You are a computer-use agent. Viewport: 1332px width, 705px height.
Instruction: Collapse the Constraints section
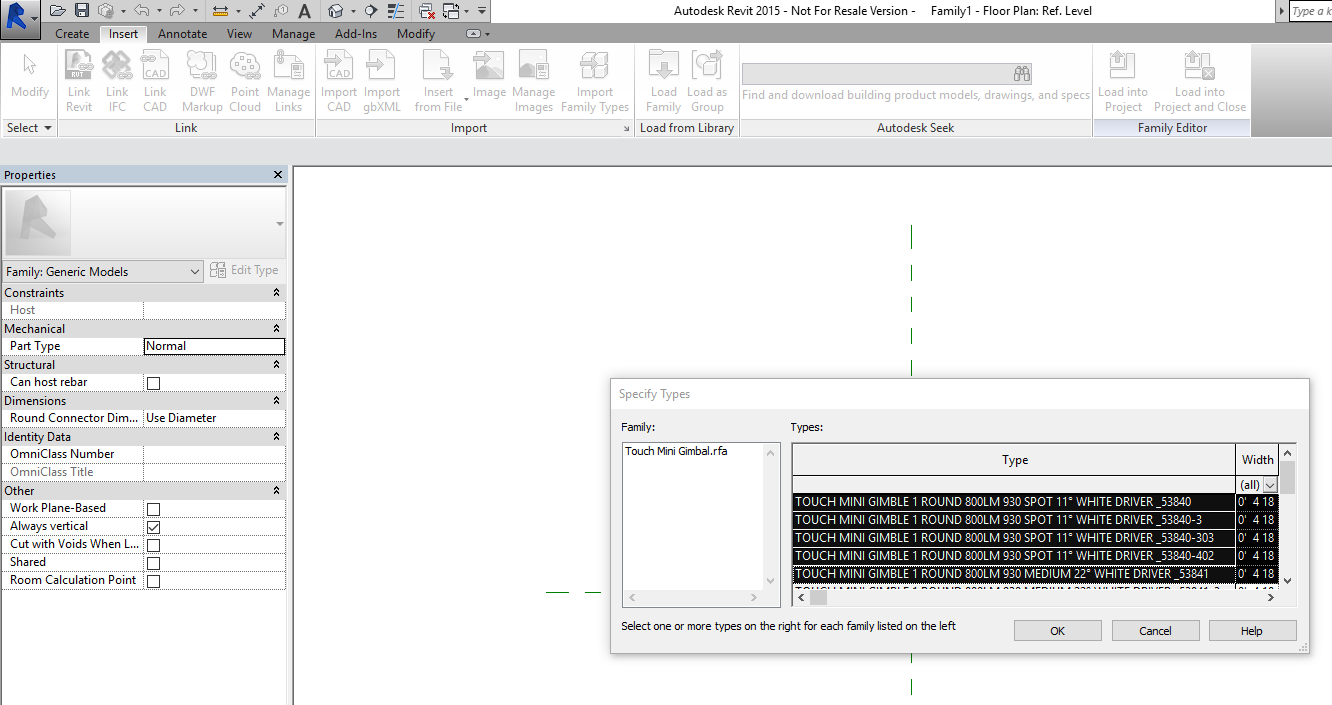(276, 293)
